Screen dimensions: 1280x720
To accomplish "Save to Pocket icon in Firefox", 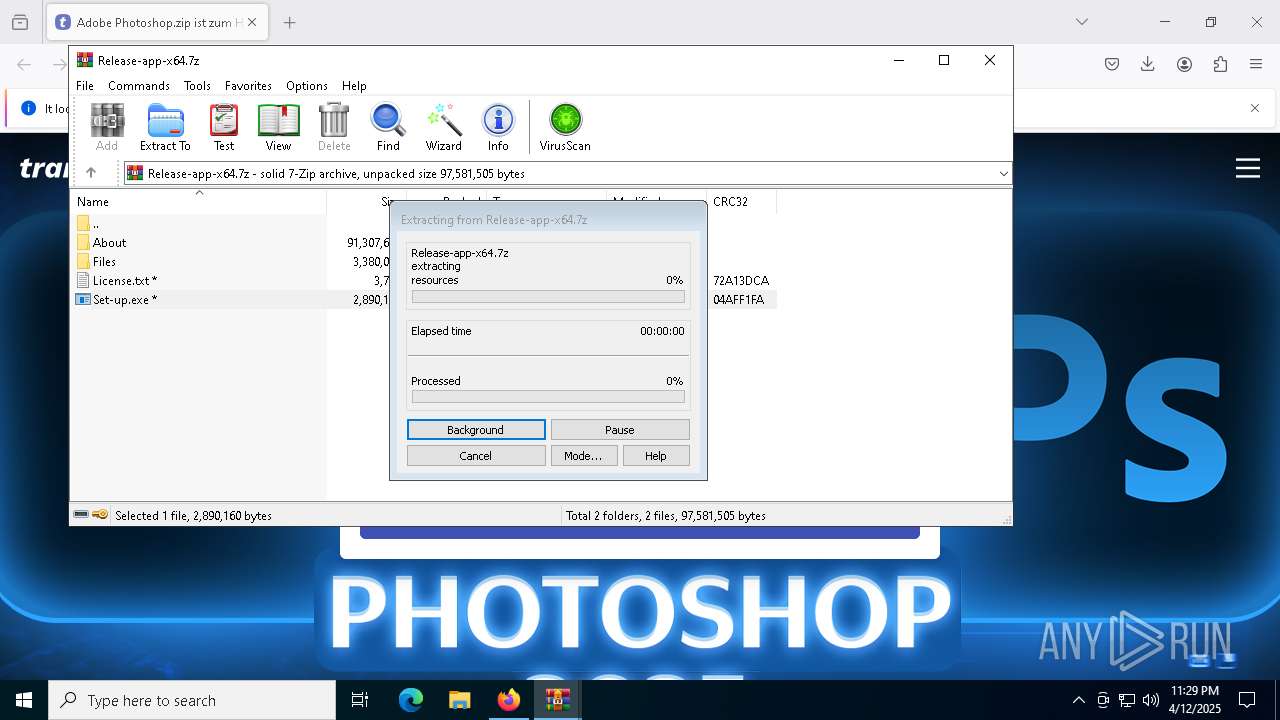I will point(1112,64).
